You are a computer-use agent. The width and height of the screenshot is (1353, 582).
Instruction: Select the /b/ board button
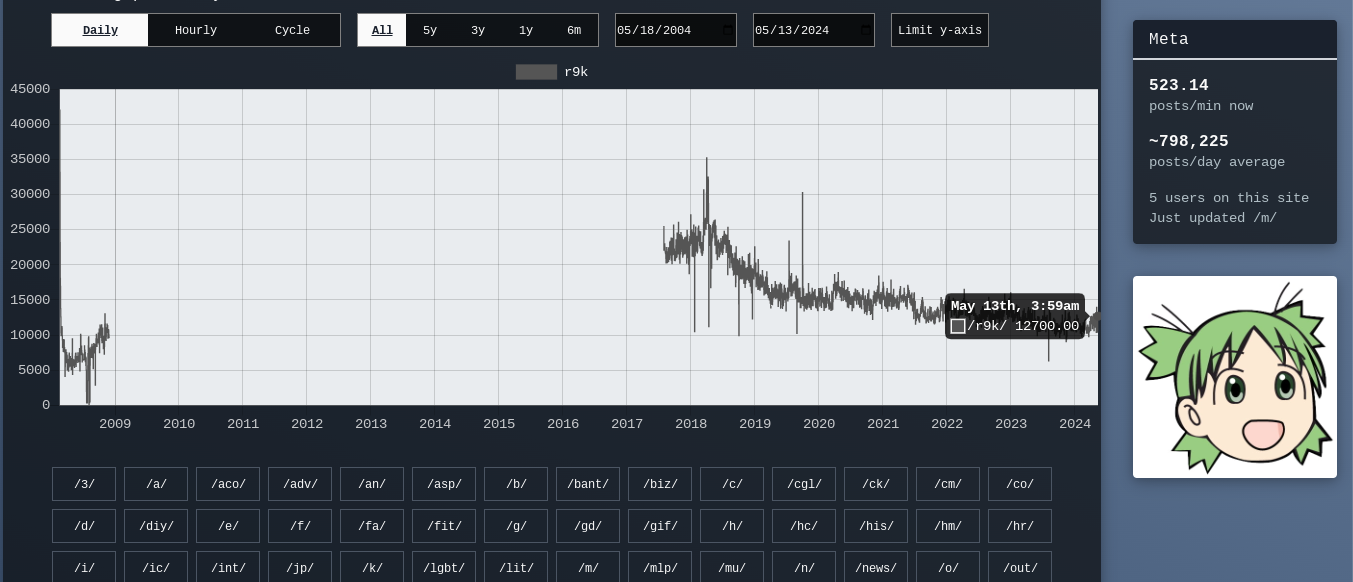[516, 484]
